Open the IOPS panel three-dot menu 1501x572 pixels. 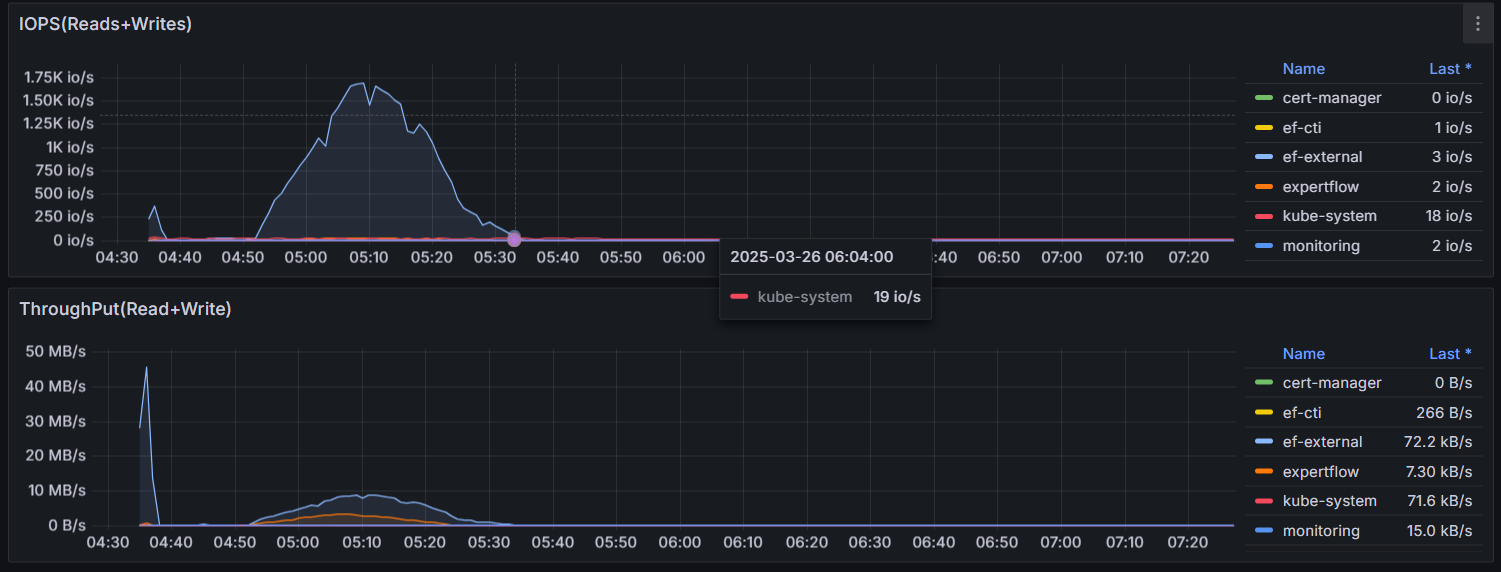click(1477, 24)
